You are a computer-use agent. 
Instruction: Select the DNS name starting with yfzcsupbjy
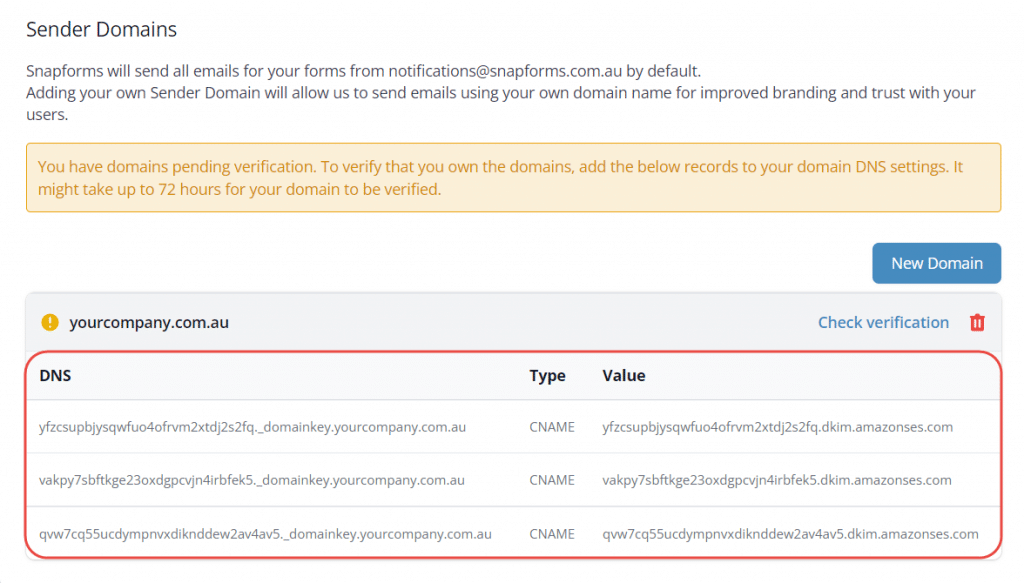tap(252, 427)
